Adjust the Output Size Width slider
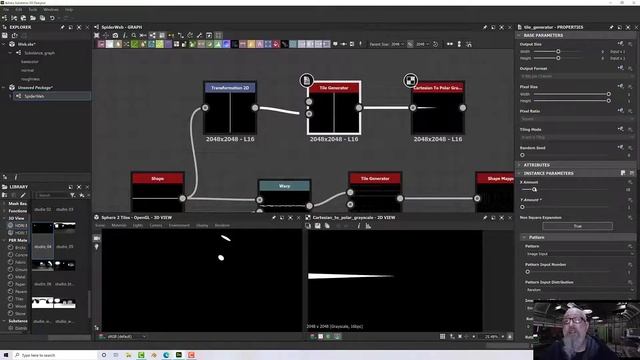Image resolution: width=640 pixels, height=360 pixels. (x=558, y=51)
